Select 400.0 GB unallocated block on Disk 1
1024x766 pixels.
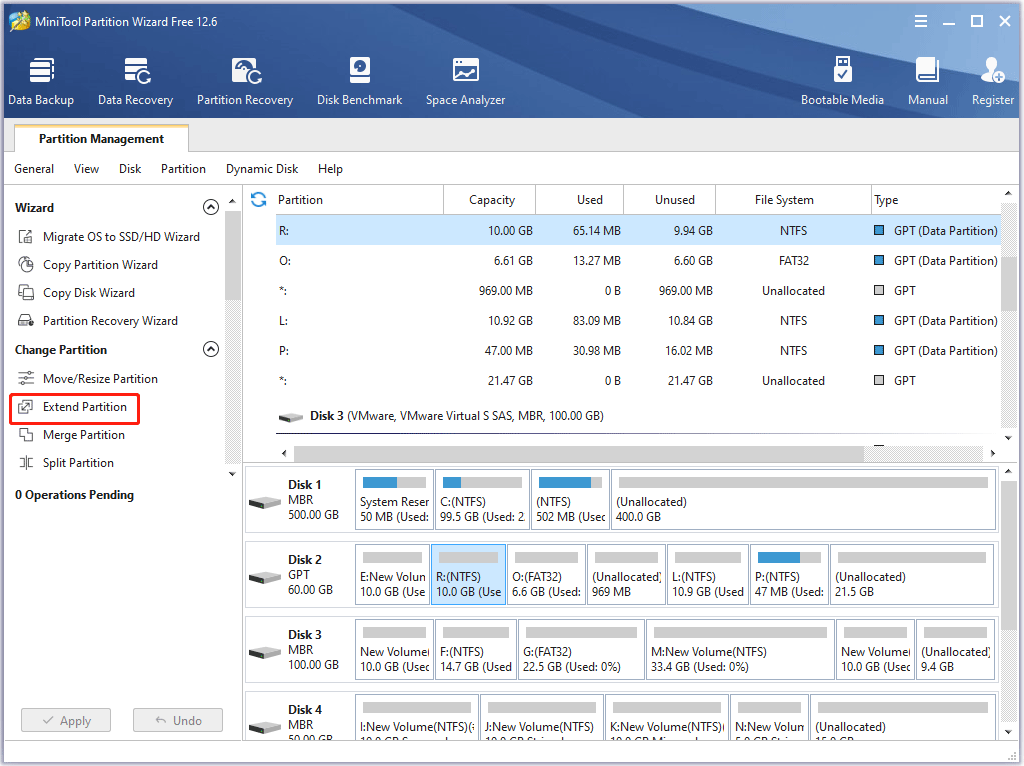(x=803, y=500)
